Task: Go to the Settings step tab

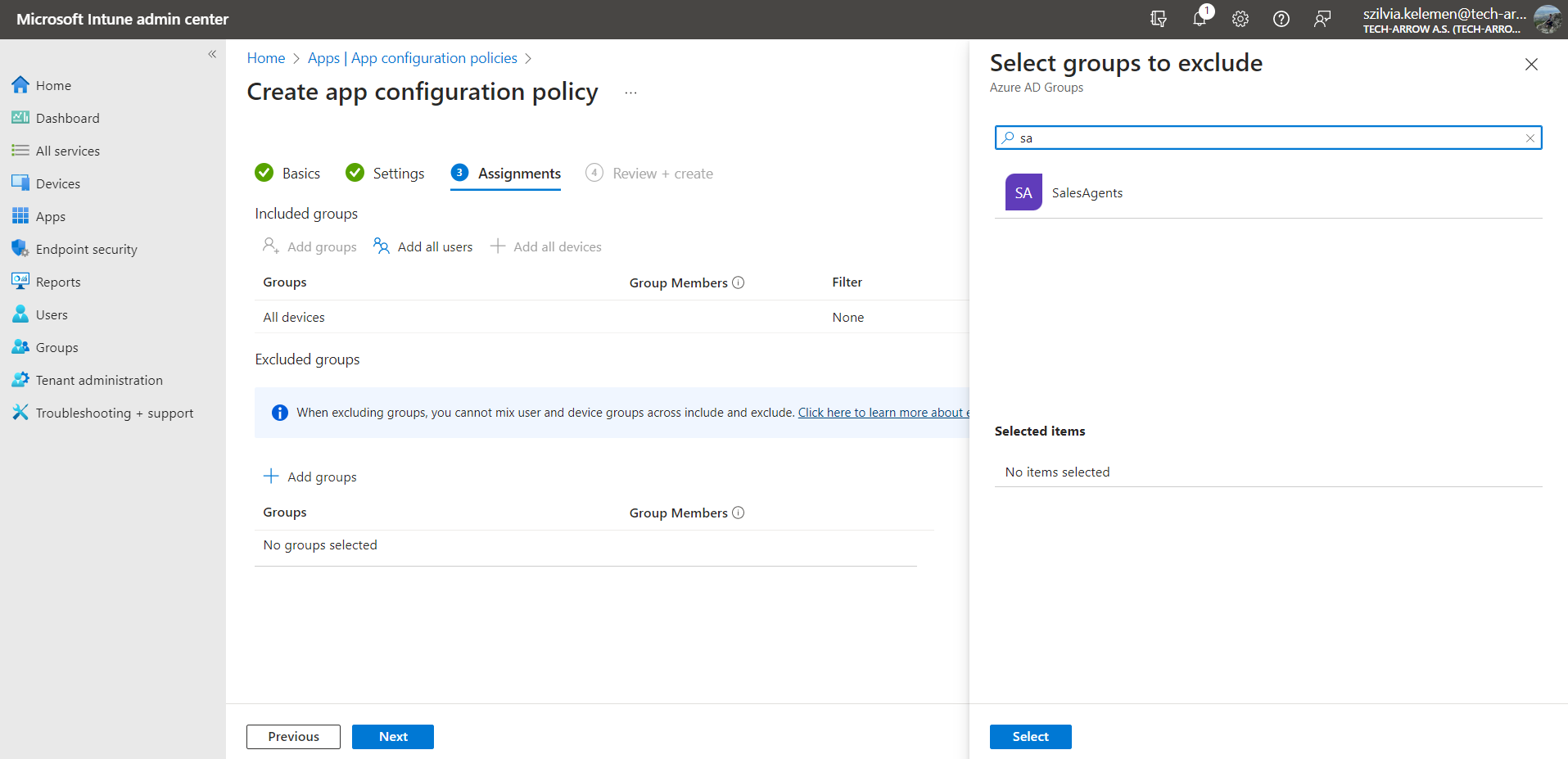Action: [x=386, y=174]
